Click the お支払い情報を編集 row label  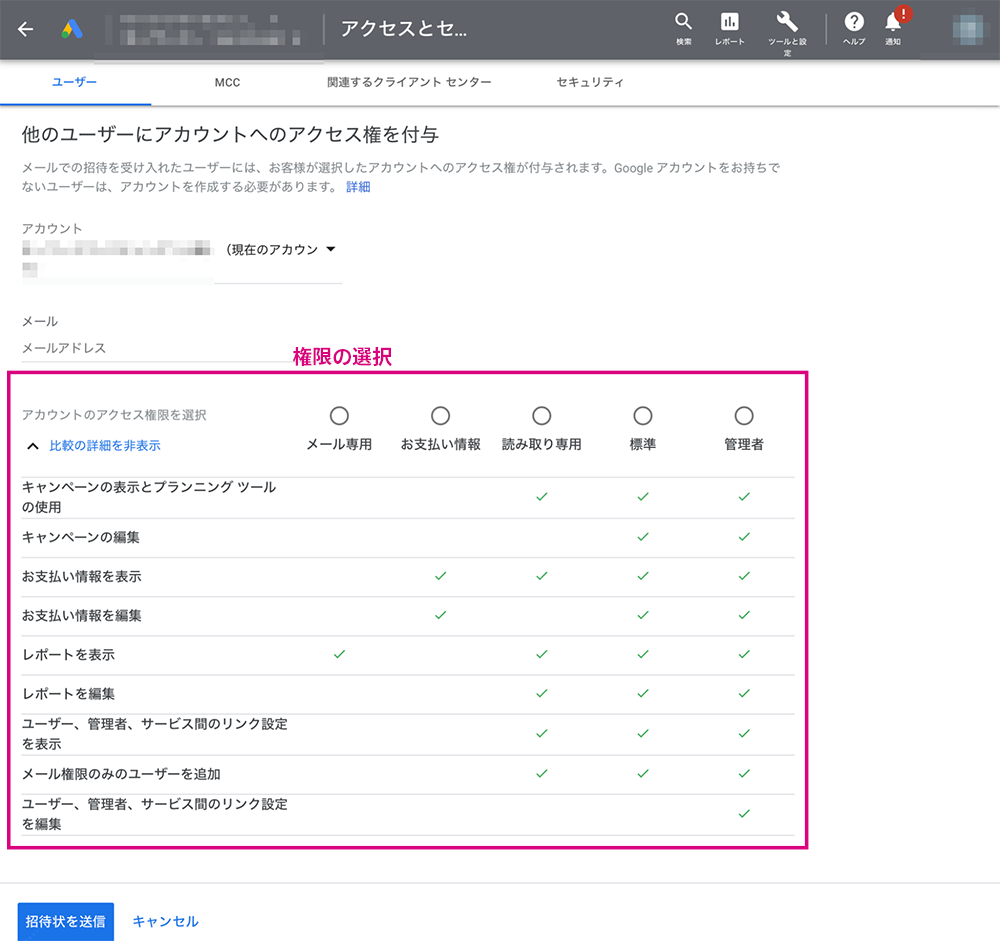(82, 616)
